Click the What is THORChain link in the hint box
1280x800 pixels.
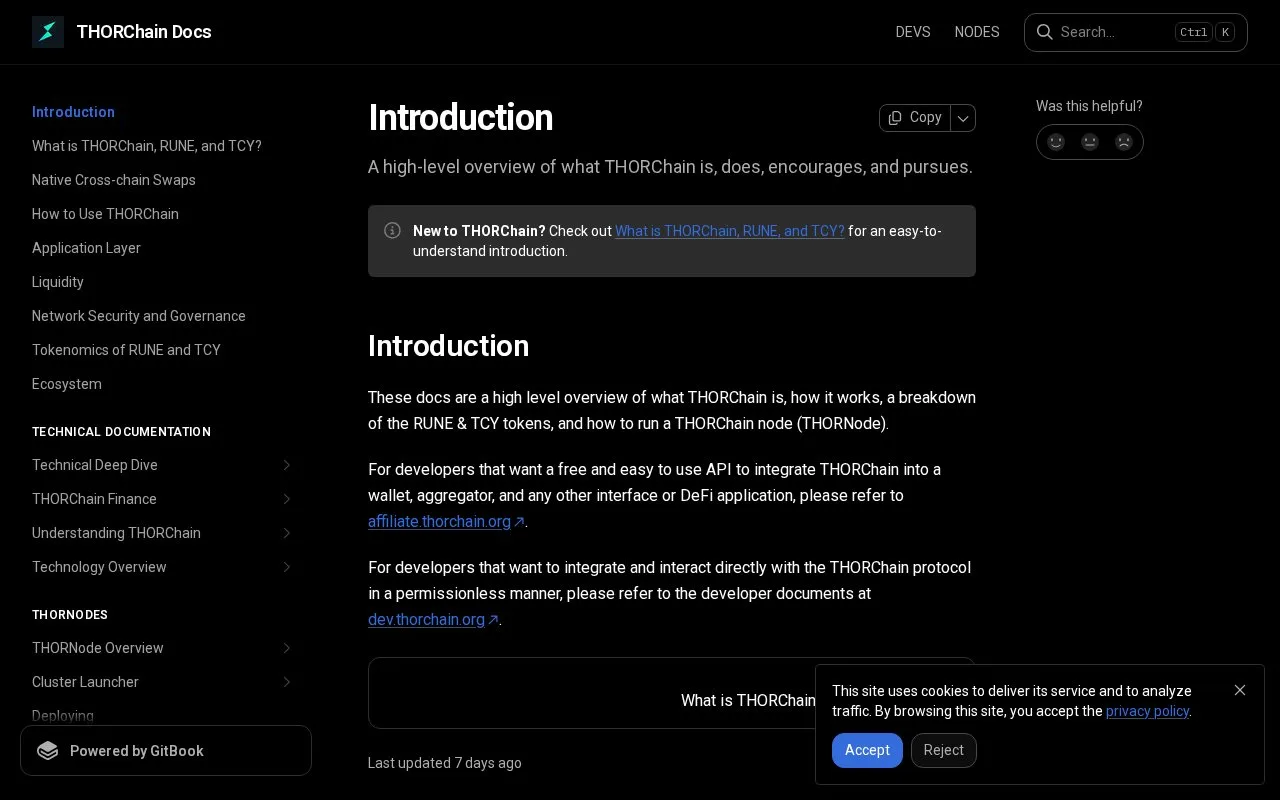[730, 231]
